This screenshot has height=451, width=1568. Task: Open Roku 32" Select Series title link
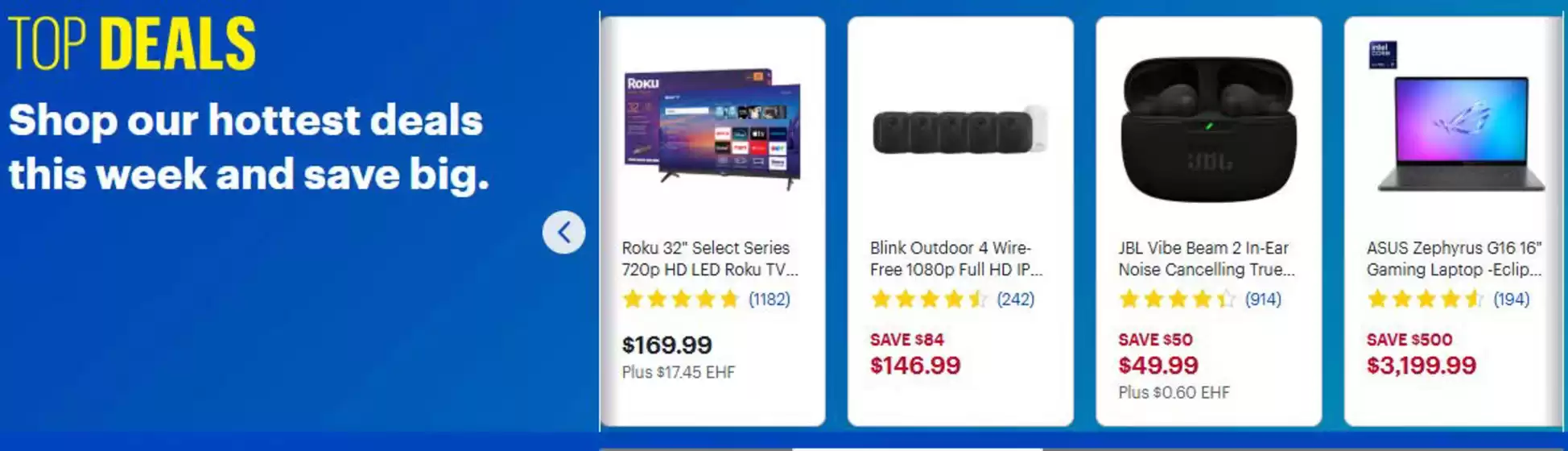coord(709,259)
